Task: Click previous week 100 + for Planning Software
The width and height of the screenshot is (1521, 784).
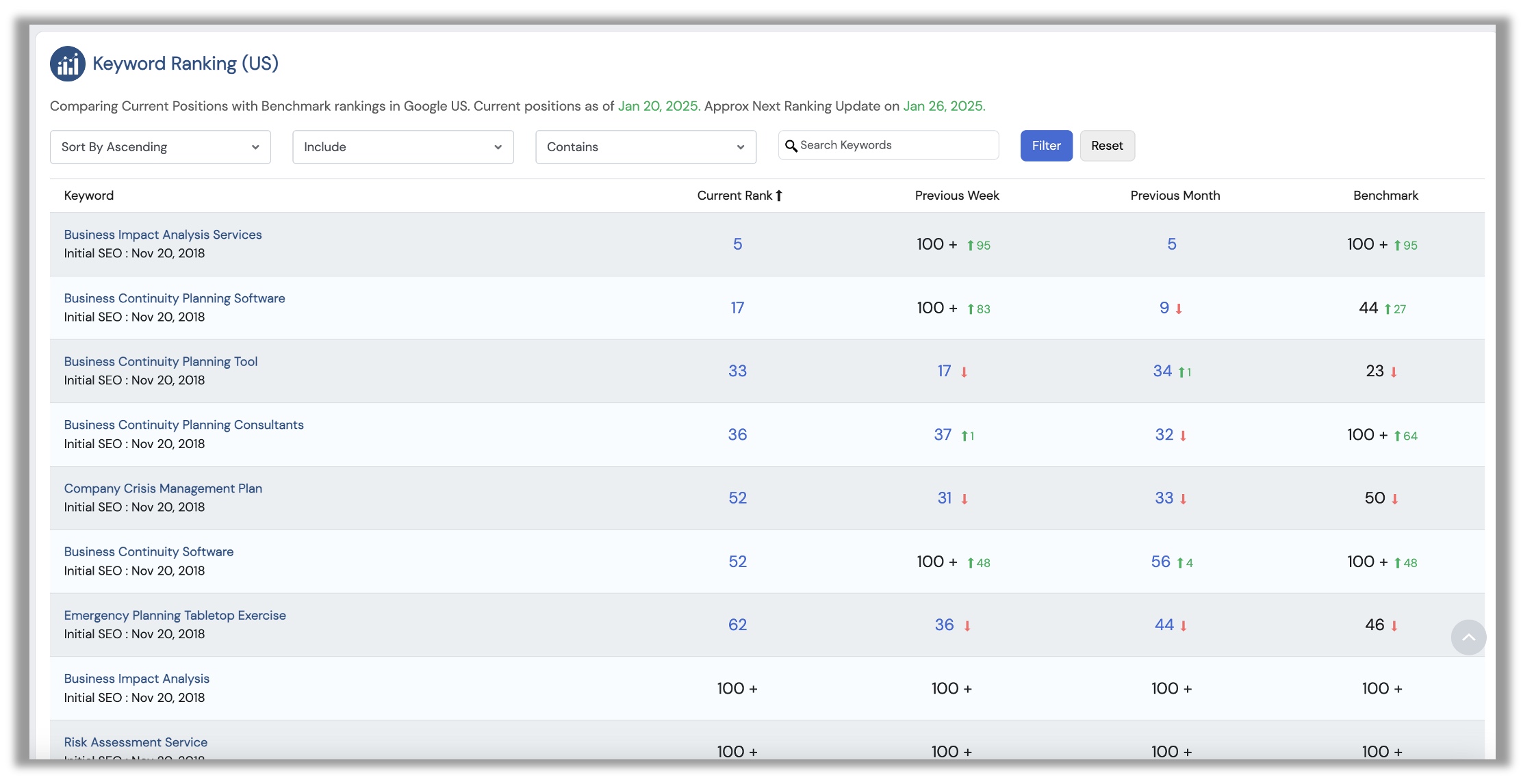Action: [x=937, y=308]
